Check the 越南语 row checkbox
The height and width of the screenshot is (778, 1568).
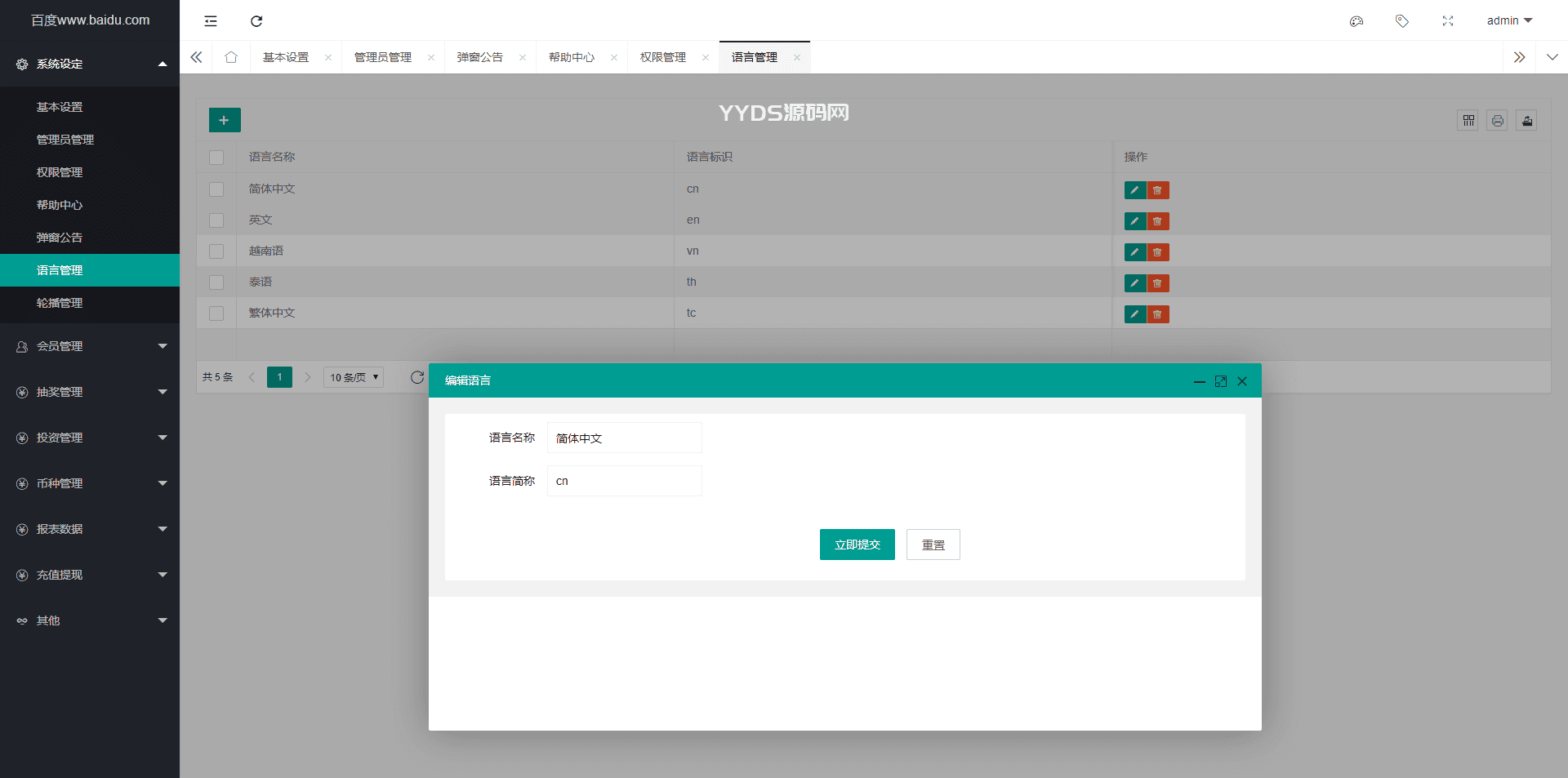click(x=216, y=251)
